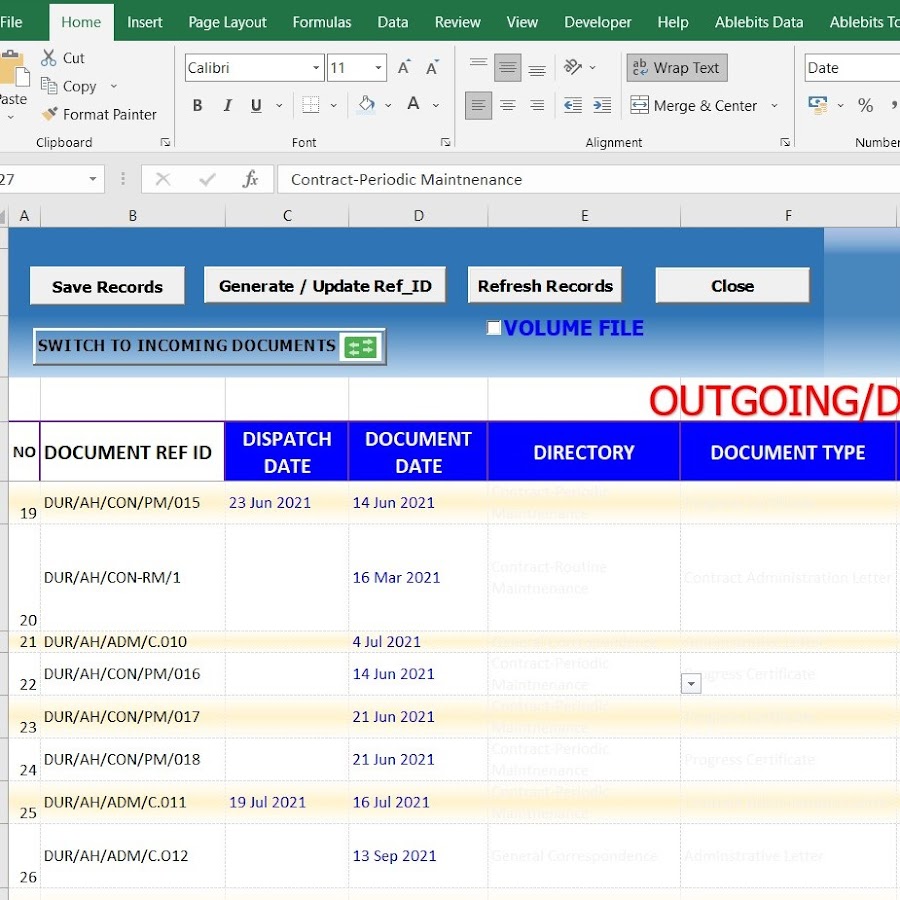Viewport: 900px width, 900px height.
Task: Click Generate / Update Ref_ID
Action: [x=325, y=285]
